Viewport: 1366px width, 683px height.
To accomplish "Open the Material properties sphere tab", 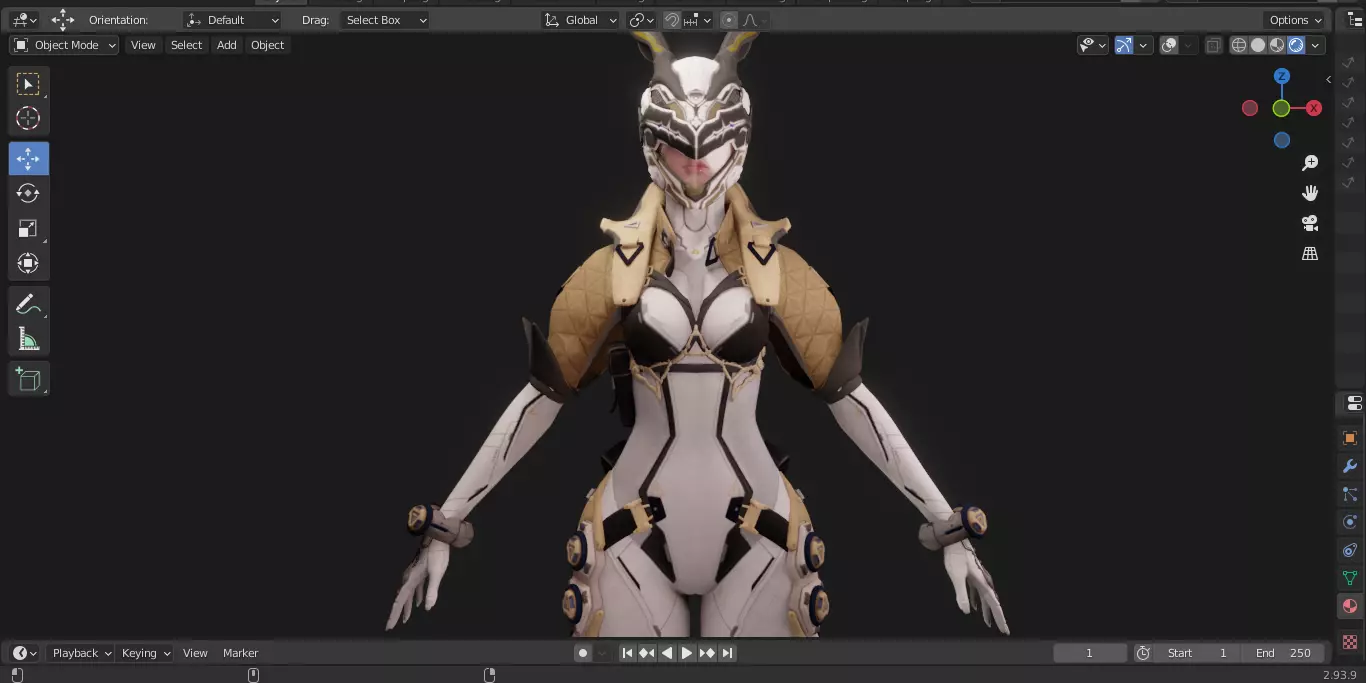I will point(1350,606).
